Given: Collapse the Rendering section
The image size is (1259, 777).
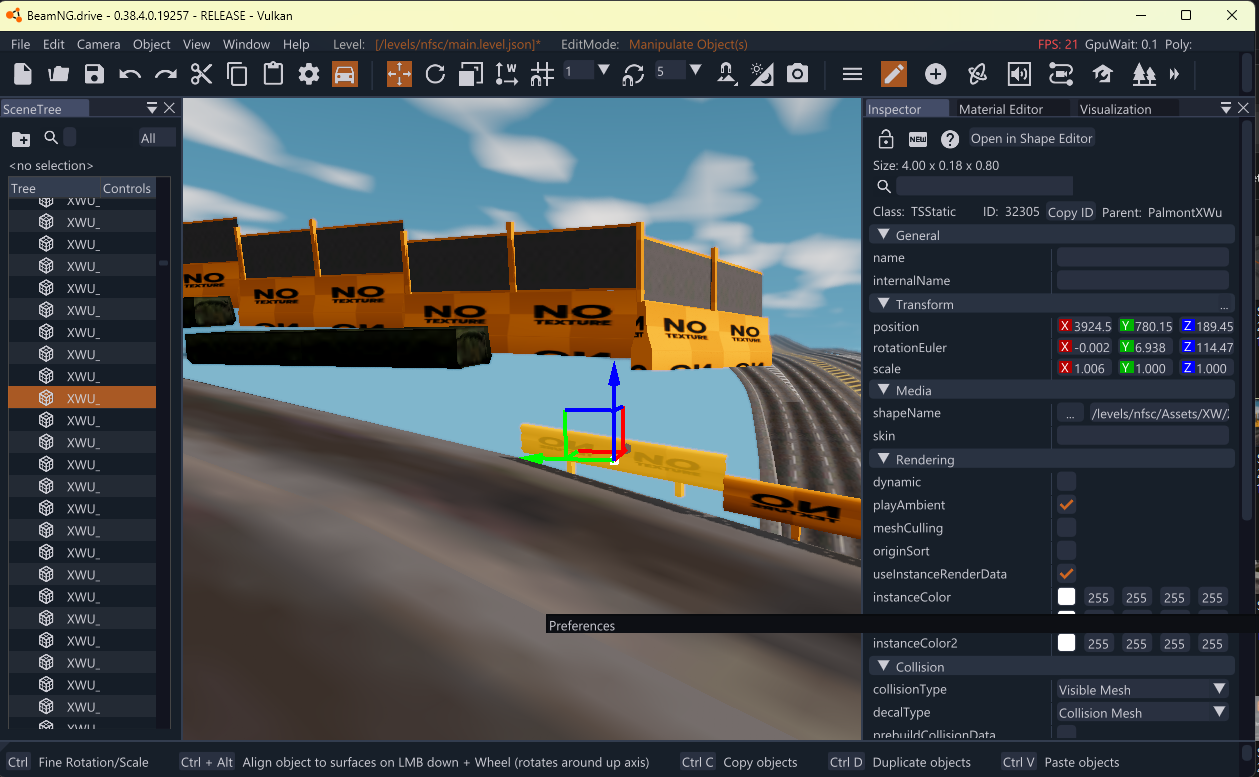Looking at the screenshot, I should coord(884,460).
